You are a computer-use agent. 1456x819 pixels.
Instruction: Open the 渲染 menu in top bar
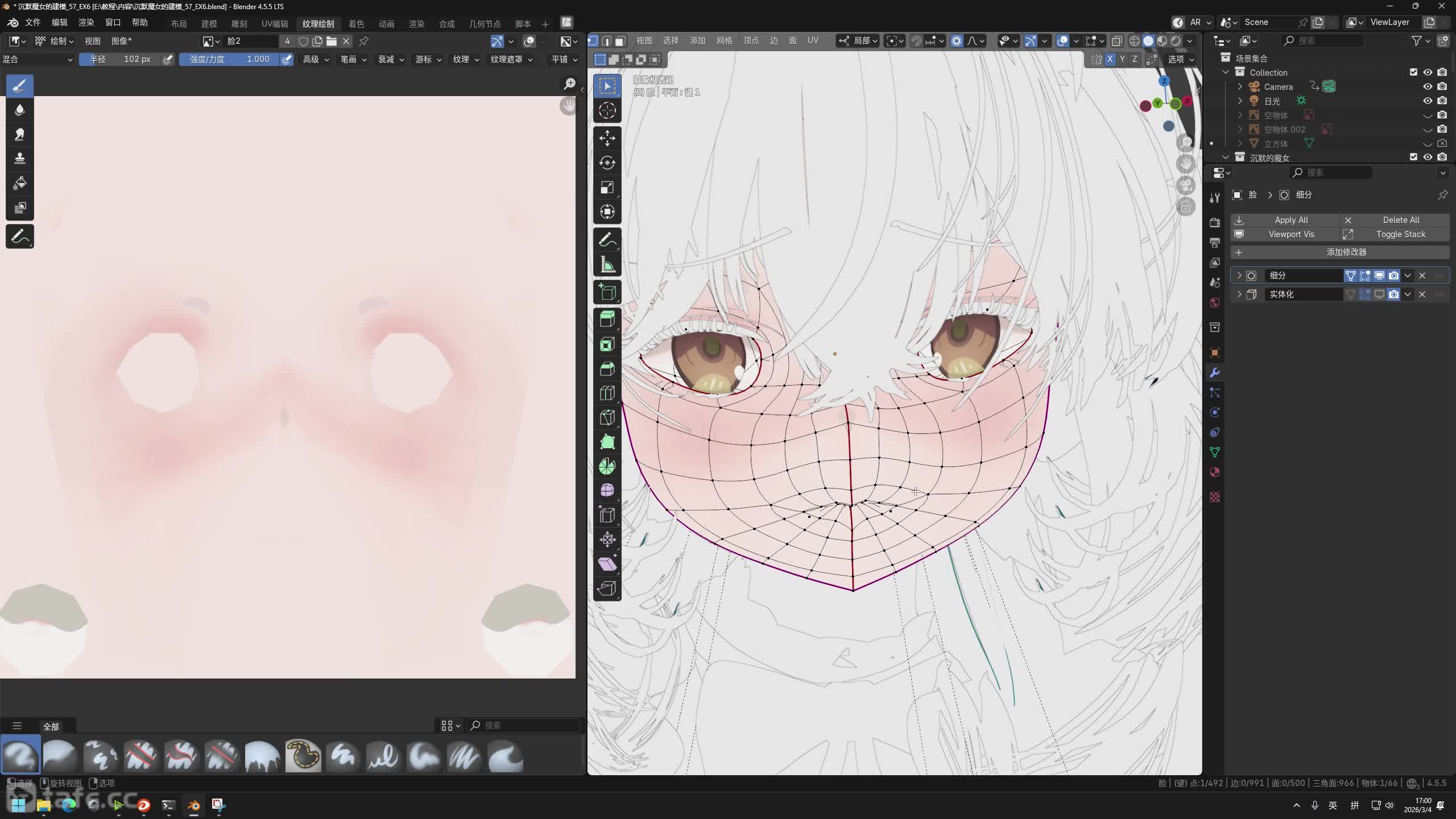coord(86,22)
